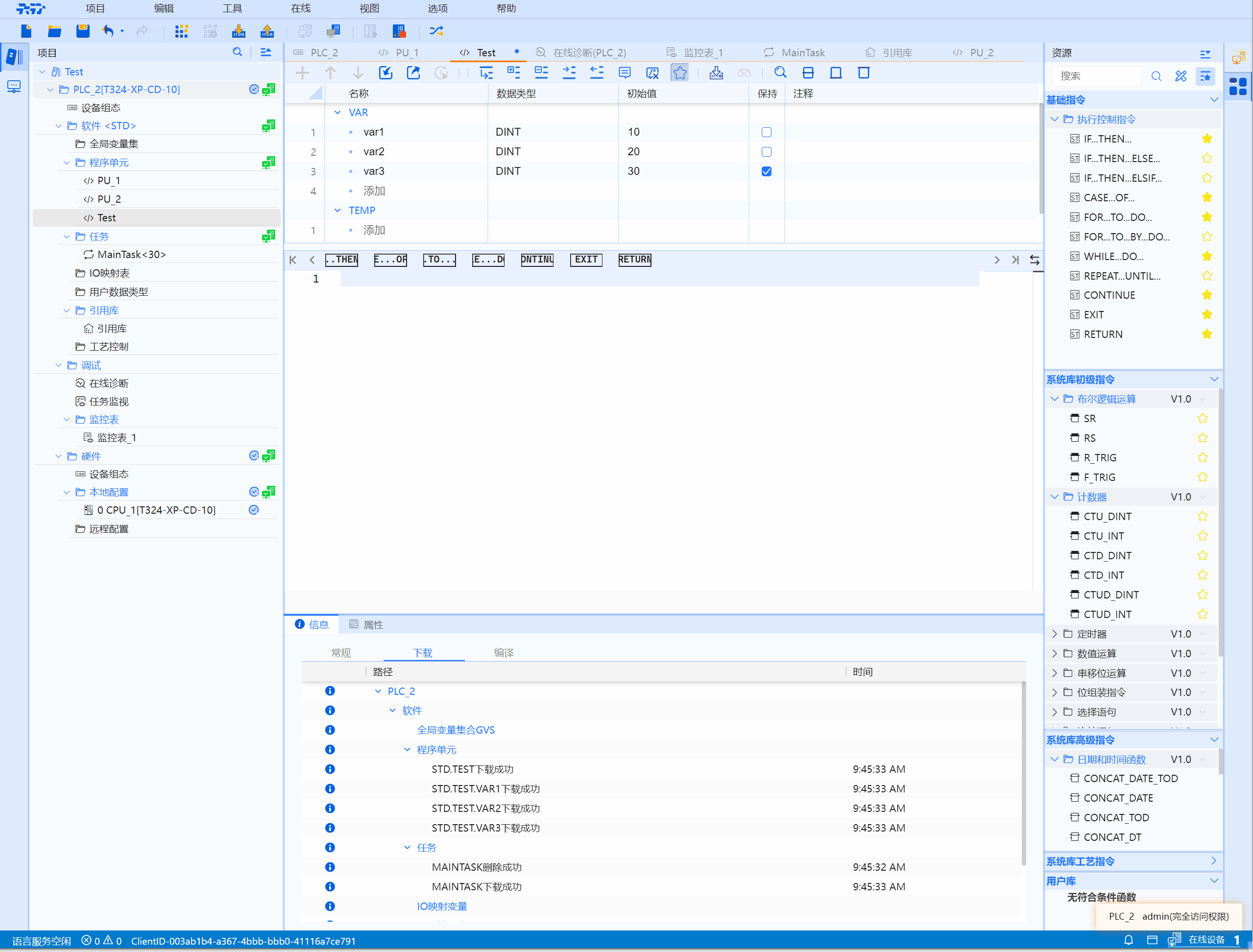The width and height of the screenshot is (1253, 952).
Task: Click the download to PLC icon
Action: coord(239,30)
